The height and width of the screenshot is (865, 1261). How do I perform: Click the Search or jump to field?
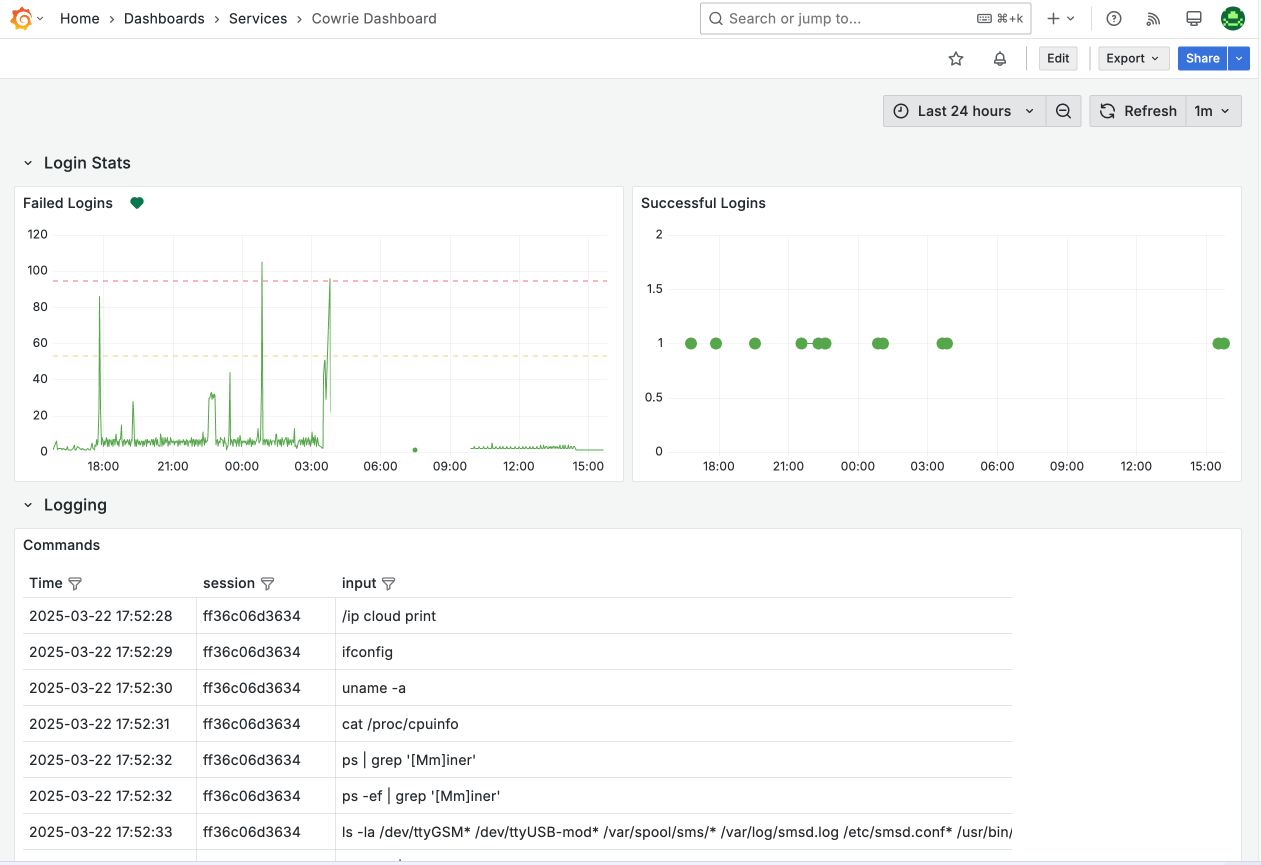865,19
